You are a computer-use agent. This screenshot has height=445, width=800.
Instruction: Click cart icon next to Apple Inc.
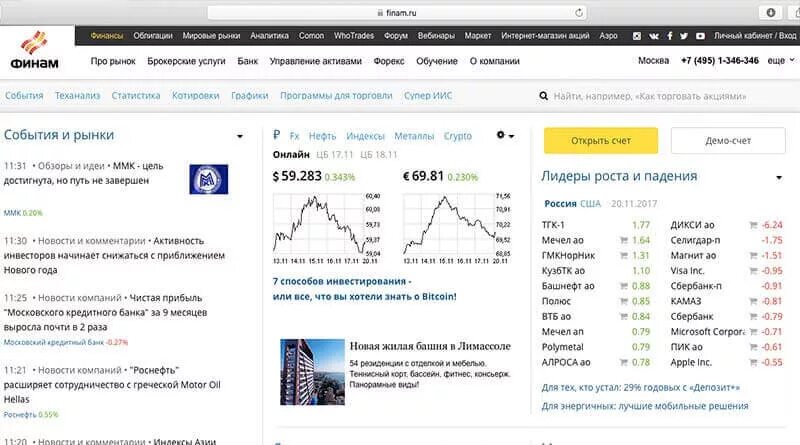[x=753, y=362]
